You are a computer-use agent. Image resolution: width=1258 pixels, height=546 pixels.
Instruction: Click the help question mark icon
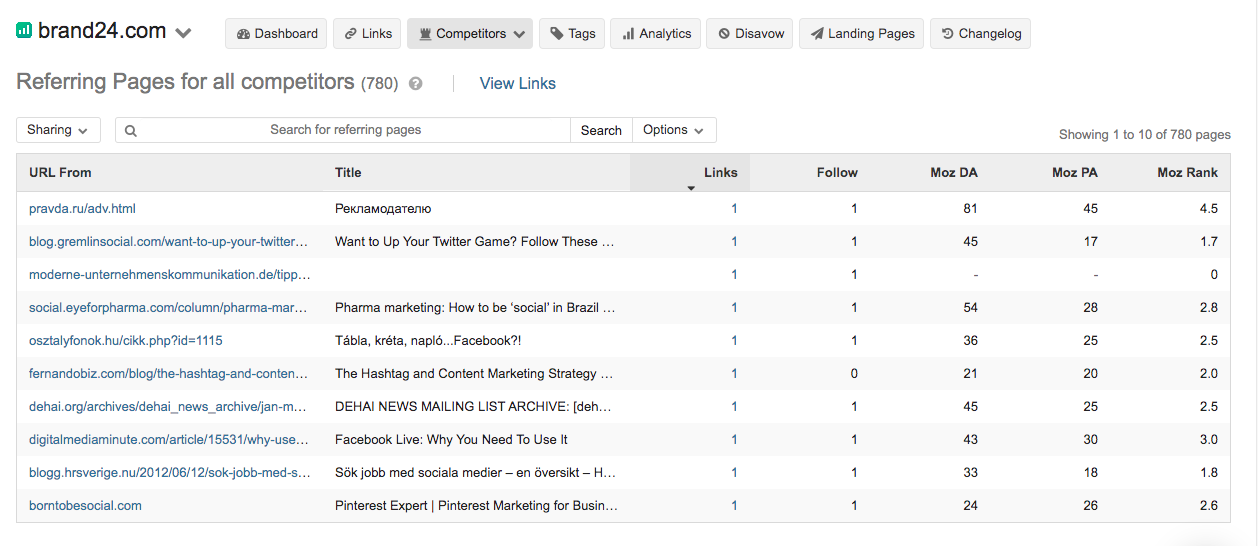pyautogui.click(x=416, y=84)
